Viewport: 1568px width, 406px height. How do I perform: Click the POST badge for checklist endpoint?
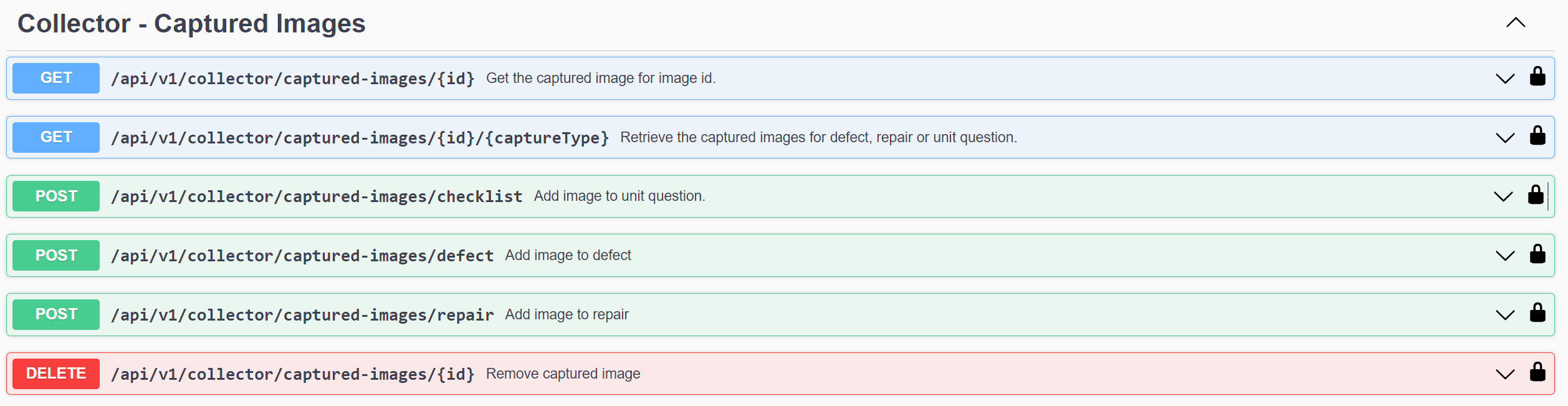point(56,196)
